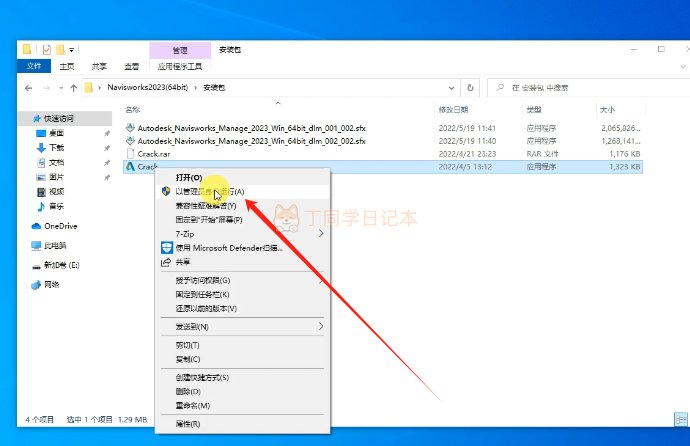The width and height of the screenshot is (690, 446).
Task: Go back with the back arrow button
Action: point(29,88)
